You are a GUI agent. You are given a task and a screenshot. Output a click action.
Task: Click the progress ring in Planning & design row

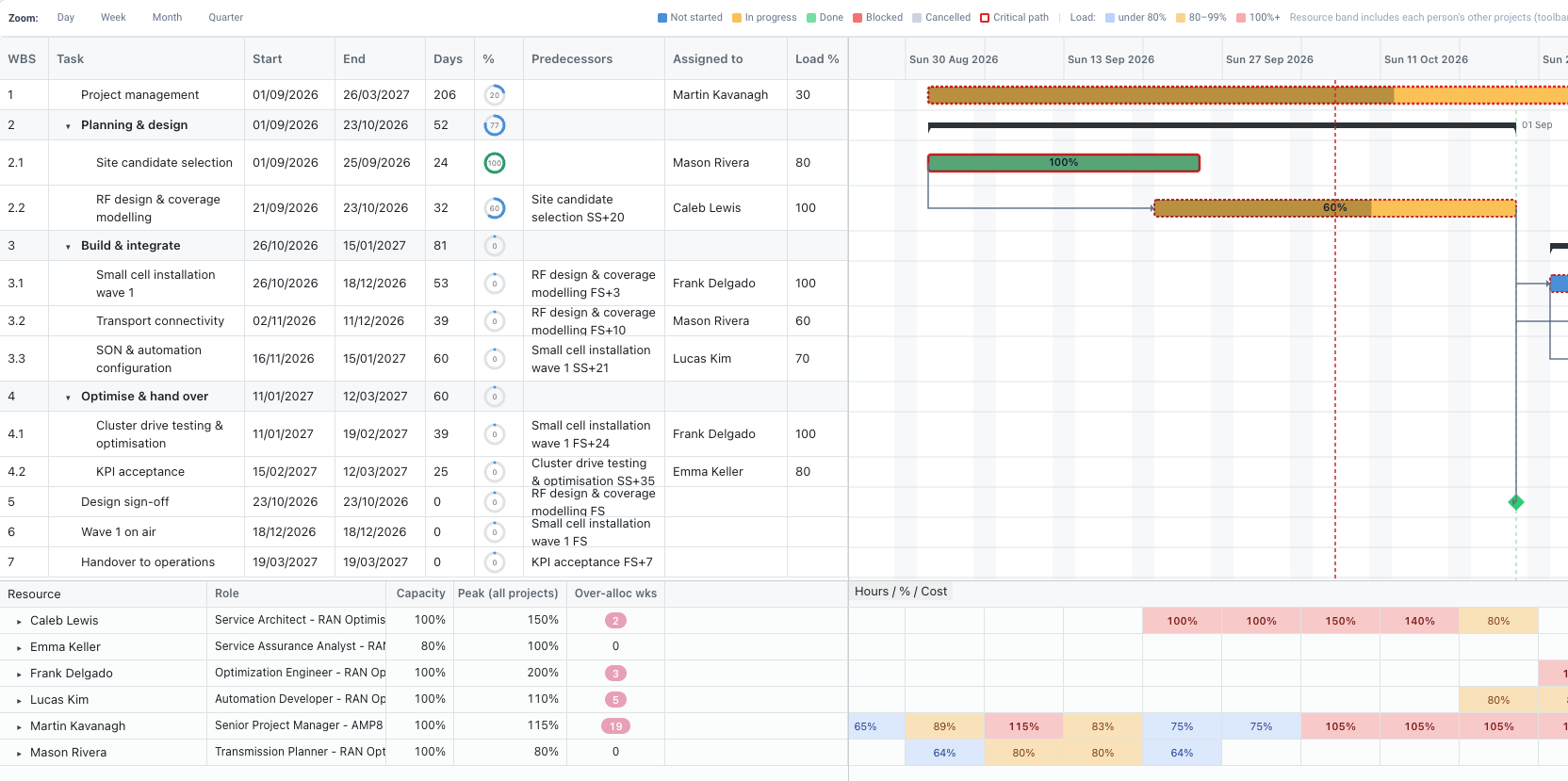[x=495, y=125]
